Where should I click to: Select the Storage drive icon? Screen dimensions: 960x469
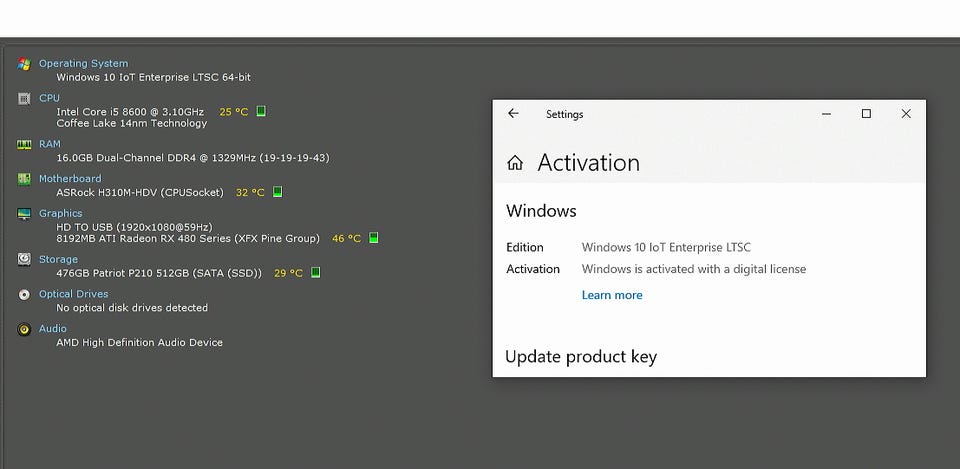(x=24, y=259)
